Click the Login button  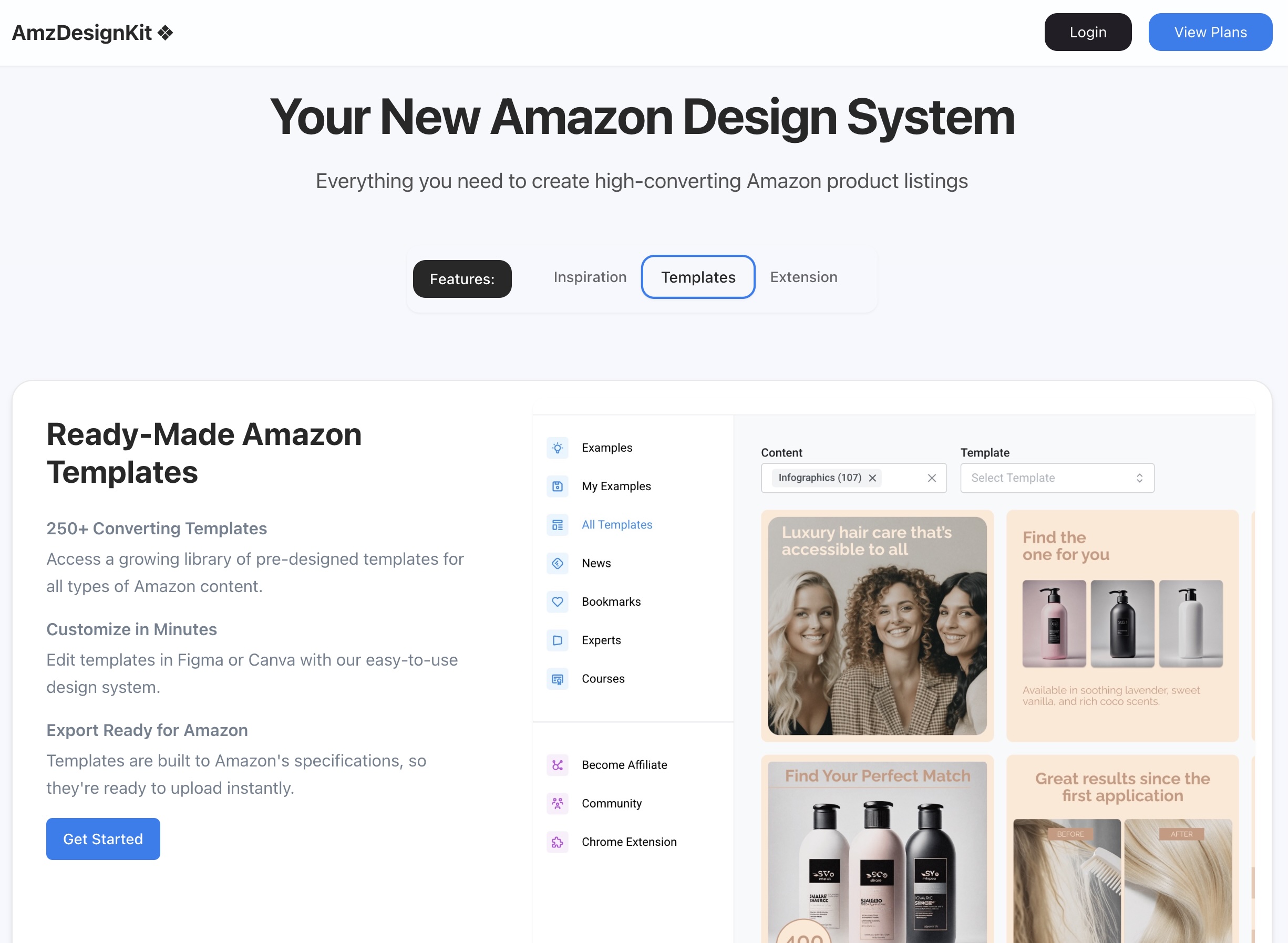(1087, 32)
